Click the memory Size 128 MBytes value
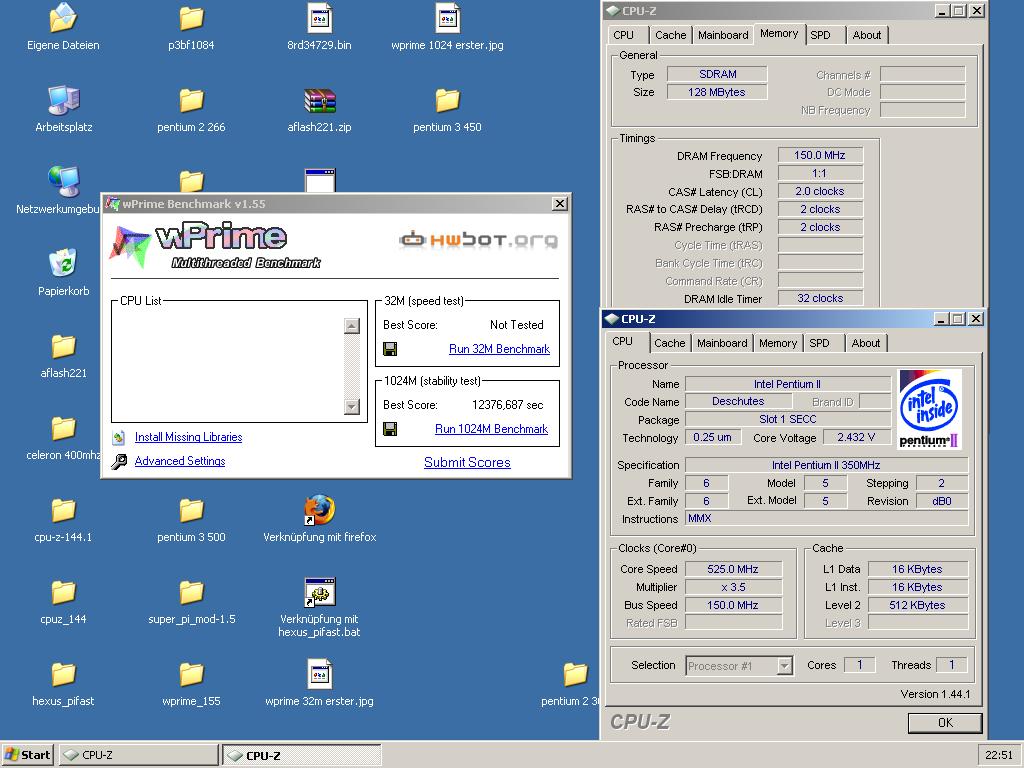The height and width of the screenshot is (768, 1024). click(716, 92)
